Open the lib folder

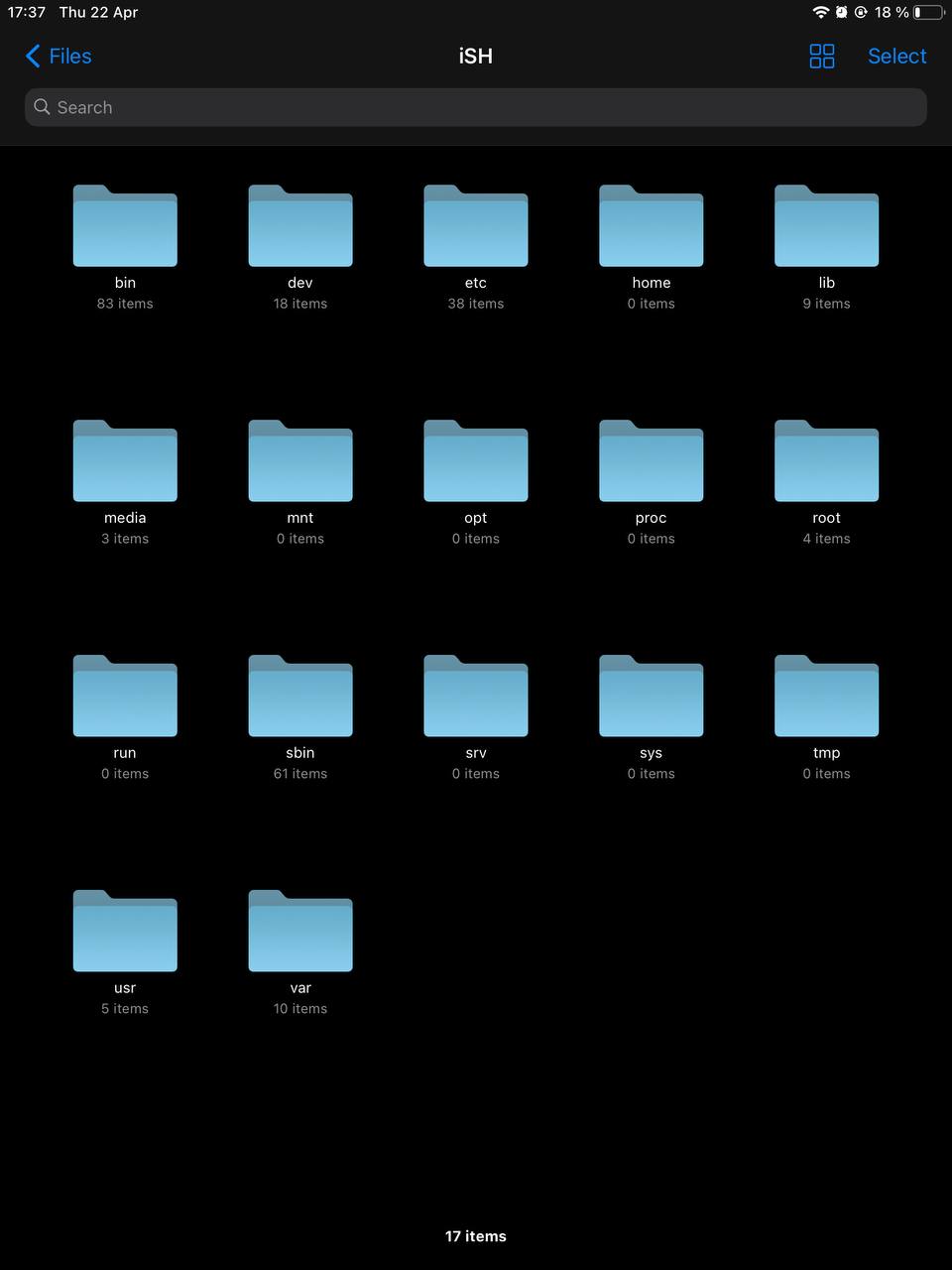[826, 226]
